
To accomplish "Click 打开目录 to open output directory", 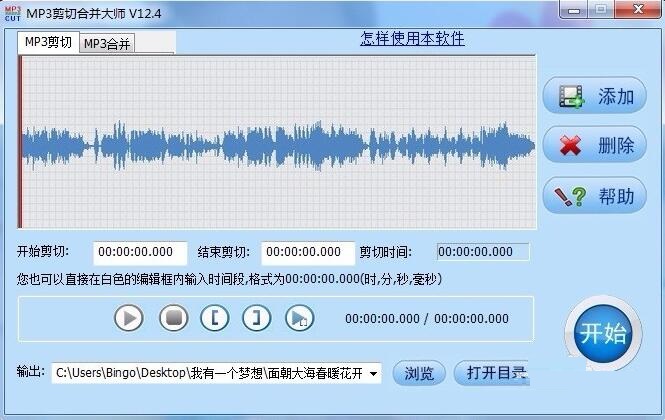I will [492, 373].
